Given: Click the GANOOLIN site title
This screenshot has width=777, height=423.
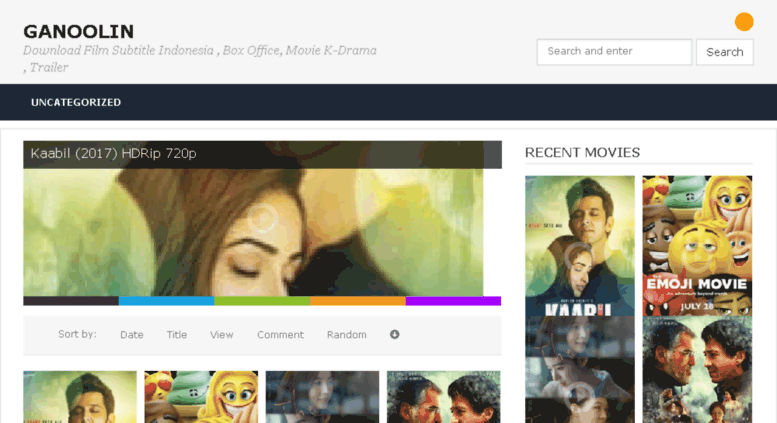Looking at the screenshot, I should 78,32.
